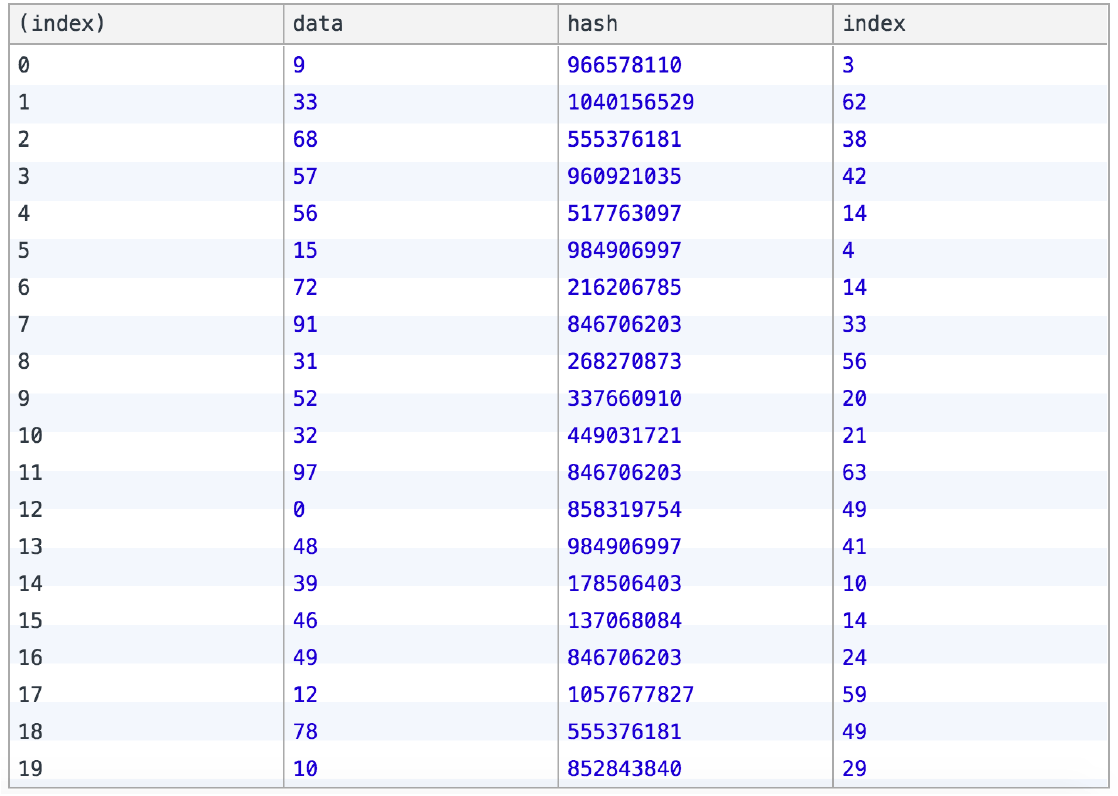The image size is (1118, 796).
Task: Select hash 846706203 in row 7
Action: pyautogui.click(x=625, y=325)
